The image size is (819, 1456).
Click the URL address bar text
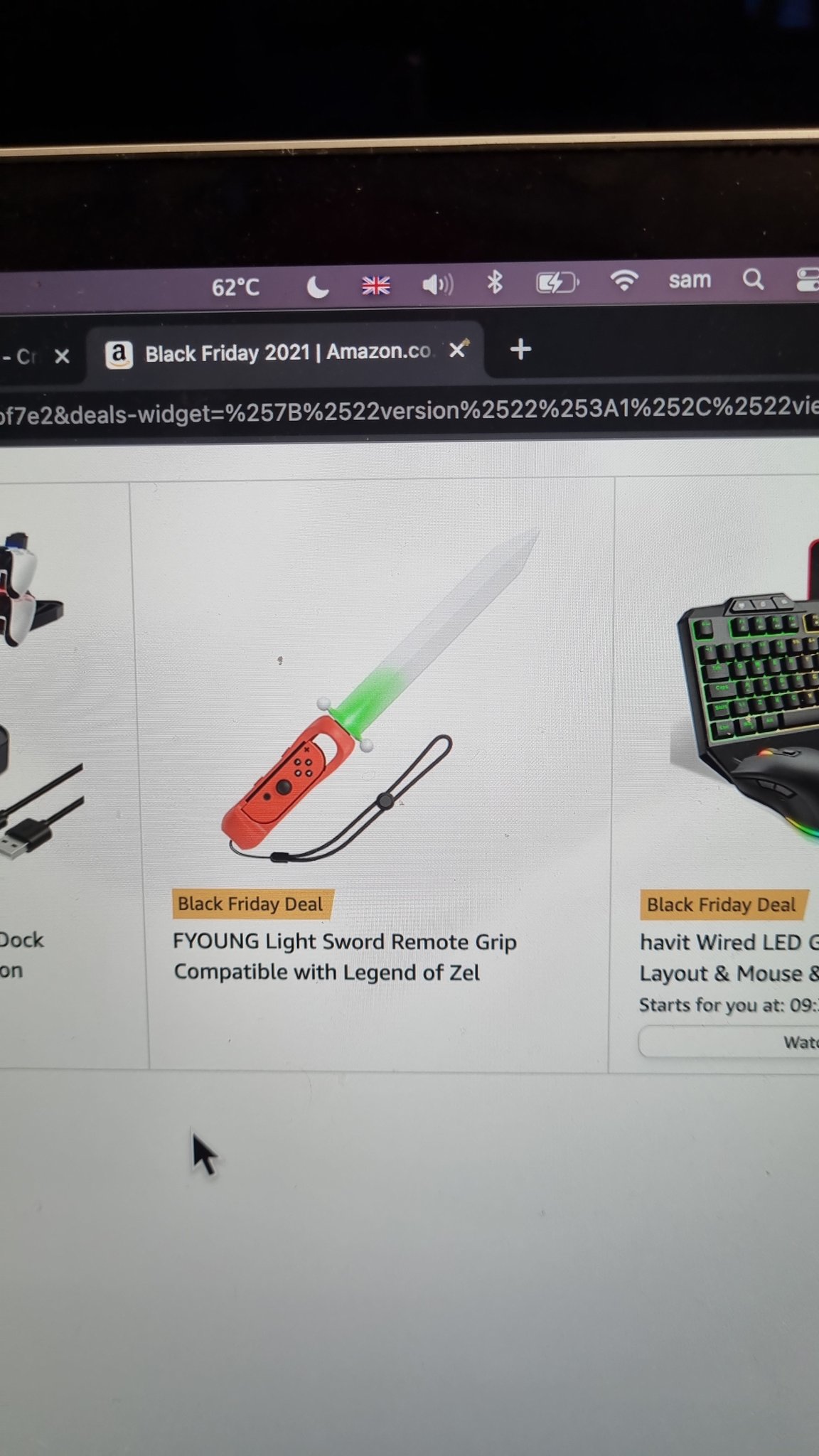(x=409, y=412)
